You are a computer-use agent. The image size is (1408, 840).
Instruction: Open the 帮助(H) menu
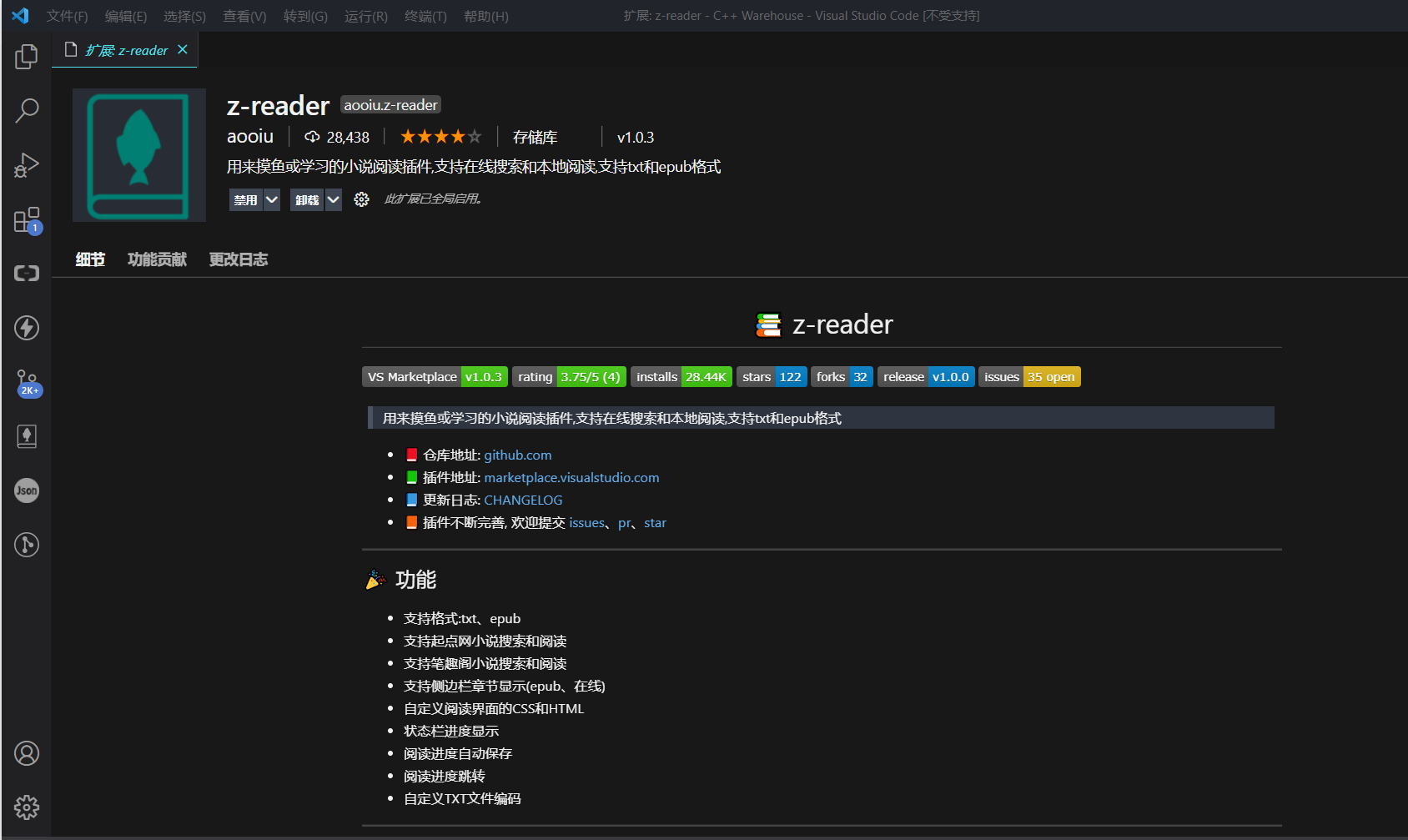(486, 16)
